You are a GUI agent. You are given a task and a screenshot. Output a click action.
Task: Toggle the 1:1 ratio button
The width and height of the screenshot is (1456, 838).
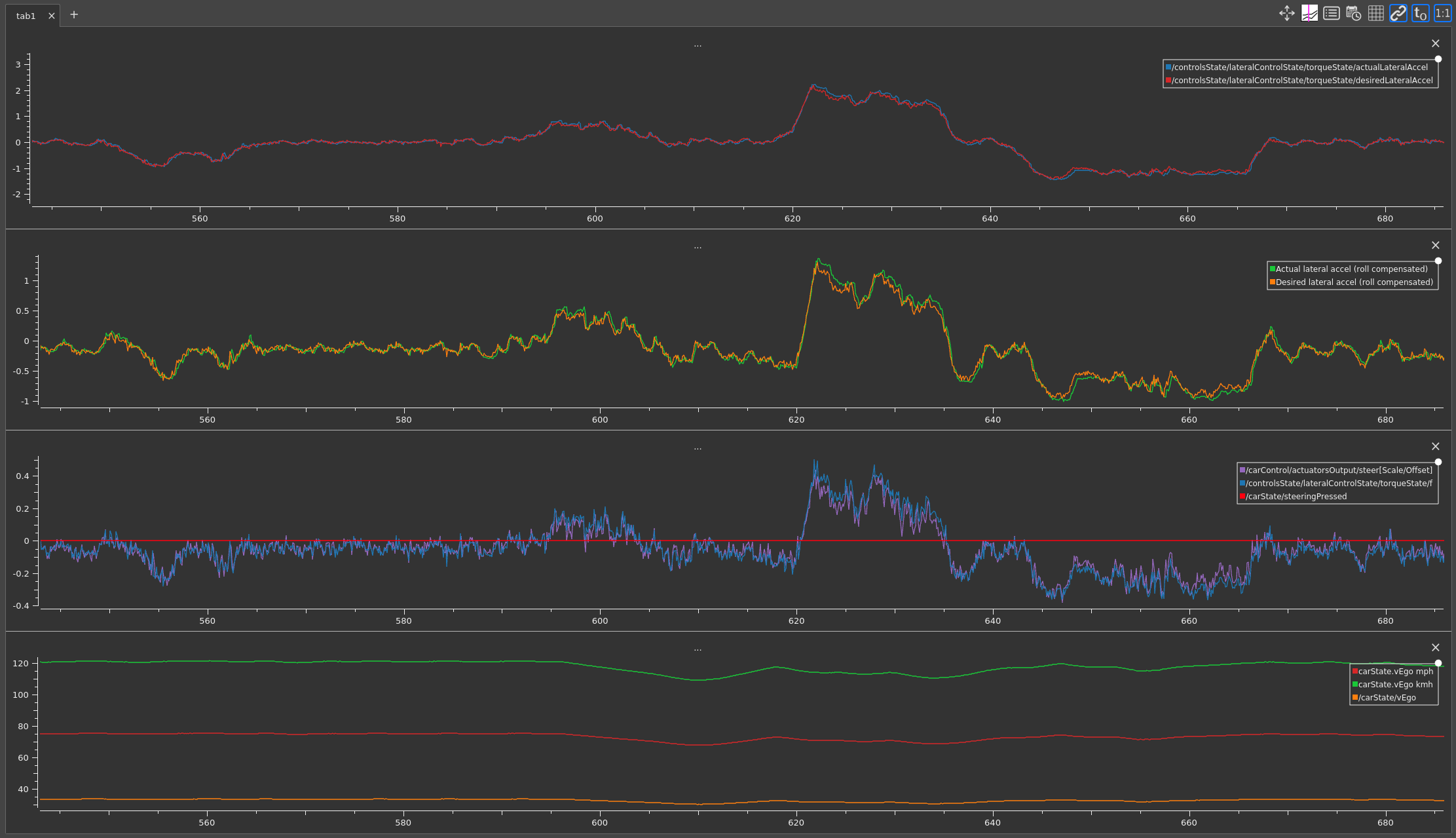[1442, 13]
